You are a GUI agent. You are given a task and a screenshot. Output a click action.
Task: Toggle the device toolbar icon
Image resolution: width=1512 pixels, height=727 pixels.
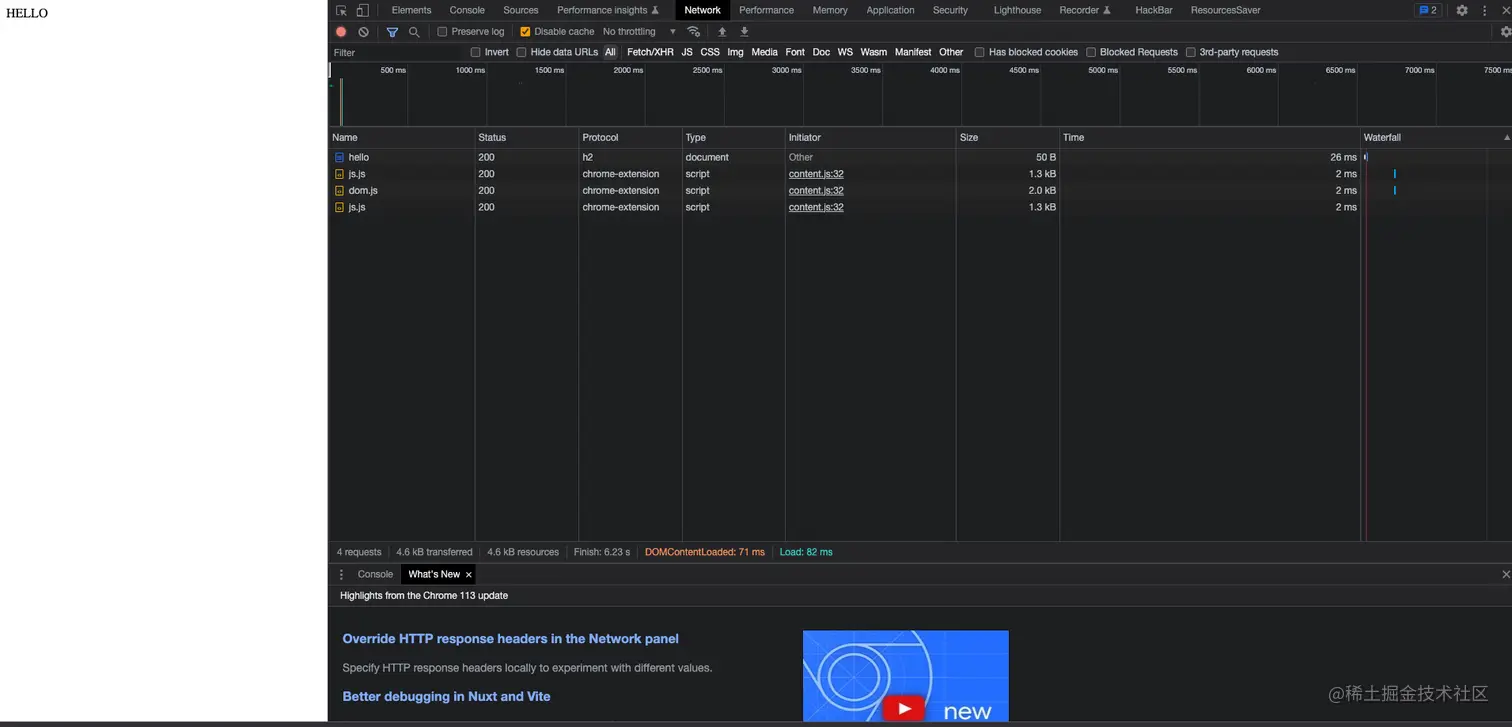click(362, 10)
